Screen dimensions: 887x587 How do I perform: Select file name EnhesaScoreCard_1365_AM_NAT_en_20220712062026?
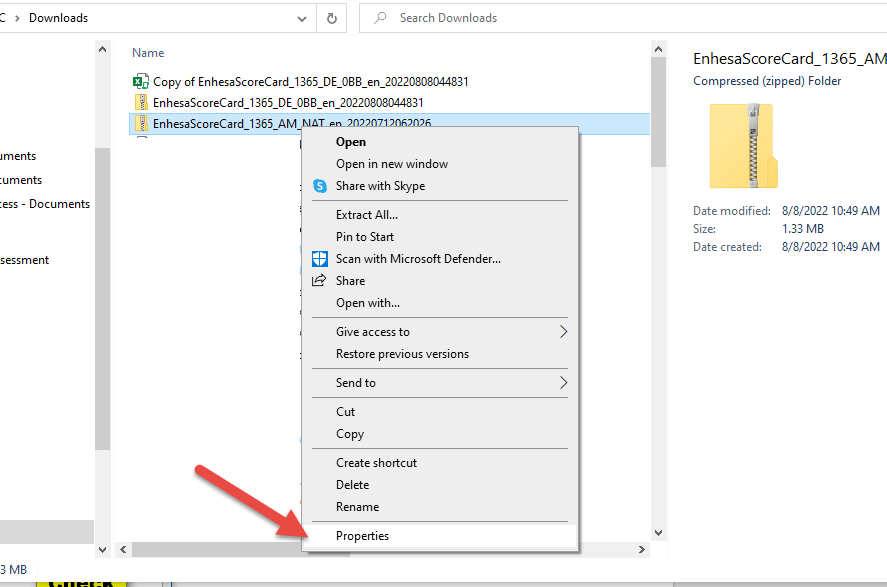pos(292,123)
